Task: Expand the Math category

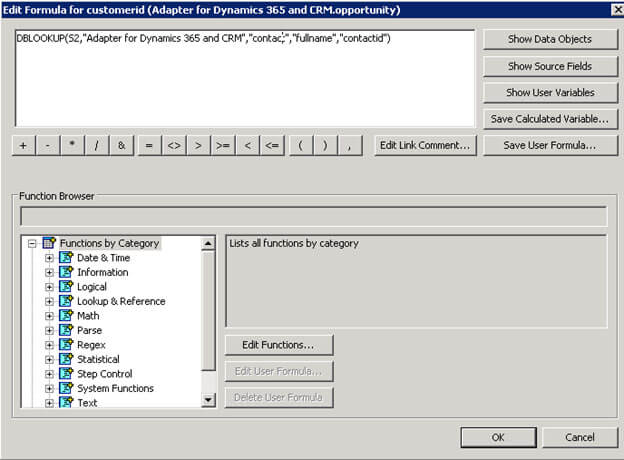Action: pos(49,316)
